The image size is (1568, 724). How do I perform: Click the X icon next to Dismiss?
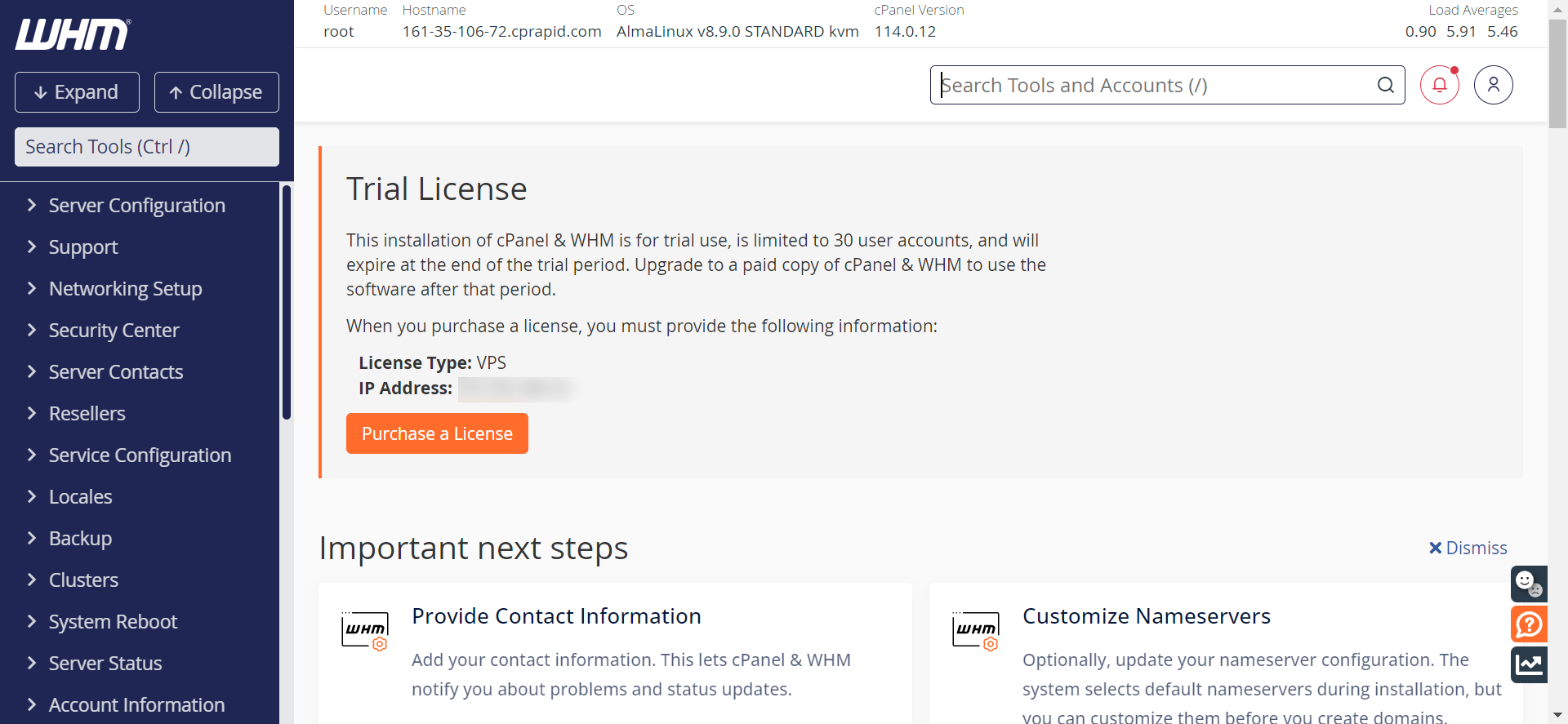pyautogui.click(x=1435, y=548)
